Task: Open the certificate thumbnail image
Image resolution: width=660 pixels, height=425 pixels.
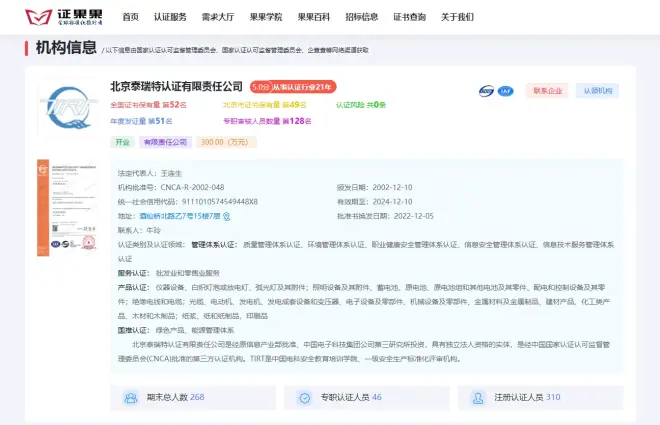Action: [x=67, y=207]
